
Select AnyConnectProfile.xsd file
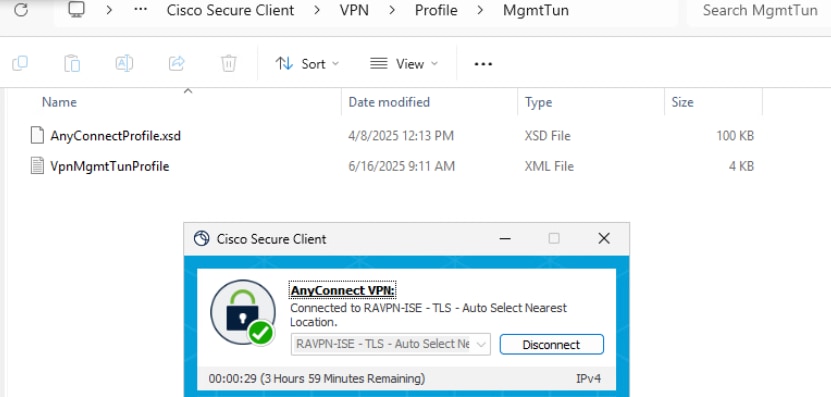click(116, 136)
